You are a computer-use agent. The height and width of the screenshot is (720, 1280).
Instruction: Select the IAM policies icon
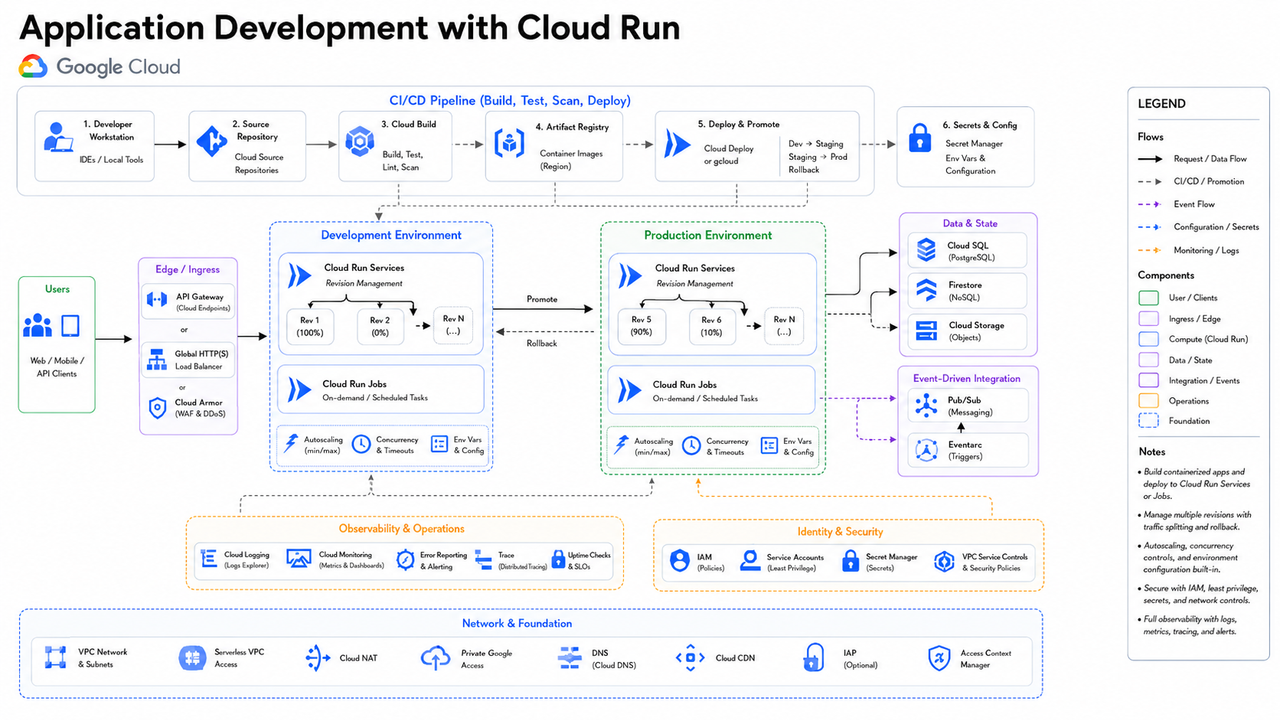click(680, 560)
